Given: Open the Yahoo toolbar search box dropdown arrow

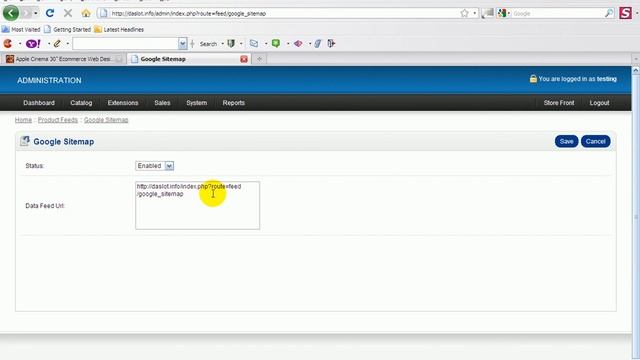Looking at the screenshot, I should [182, 43].
